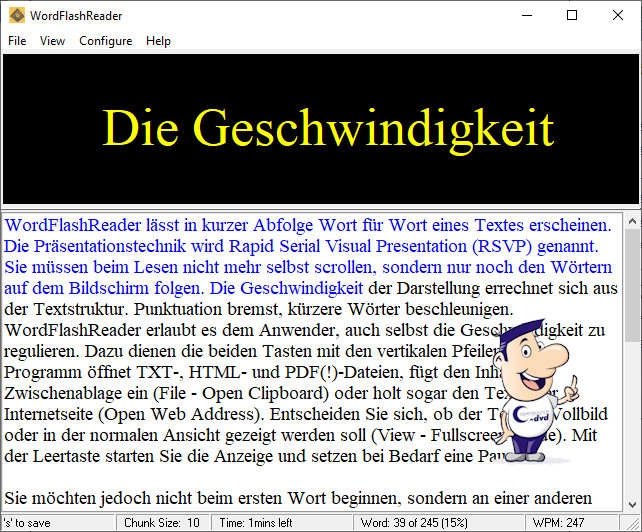Image resolution: width=642 pixels, height=532 pixels.
Task: Click the Chunk Size status field
Action: pyautogui.click(x=164, y=523)
